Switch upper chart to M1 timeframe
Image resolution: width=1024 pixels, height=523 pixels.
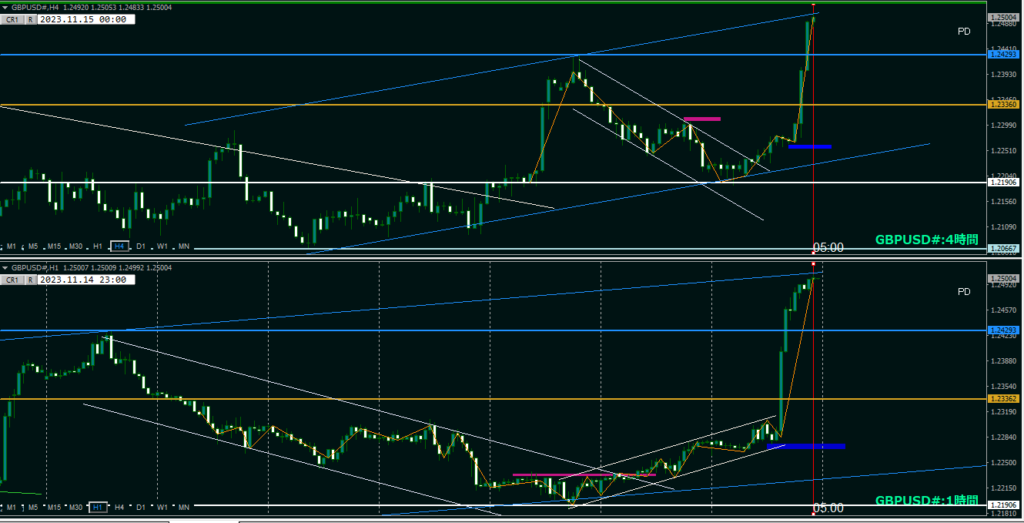(x=11, y=246)
